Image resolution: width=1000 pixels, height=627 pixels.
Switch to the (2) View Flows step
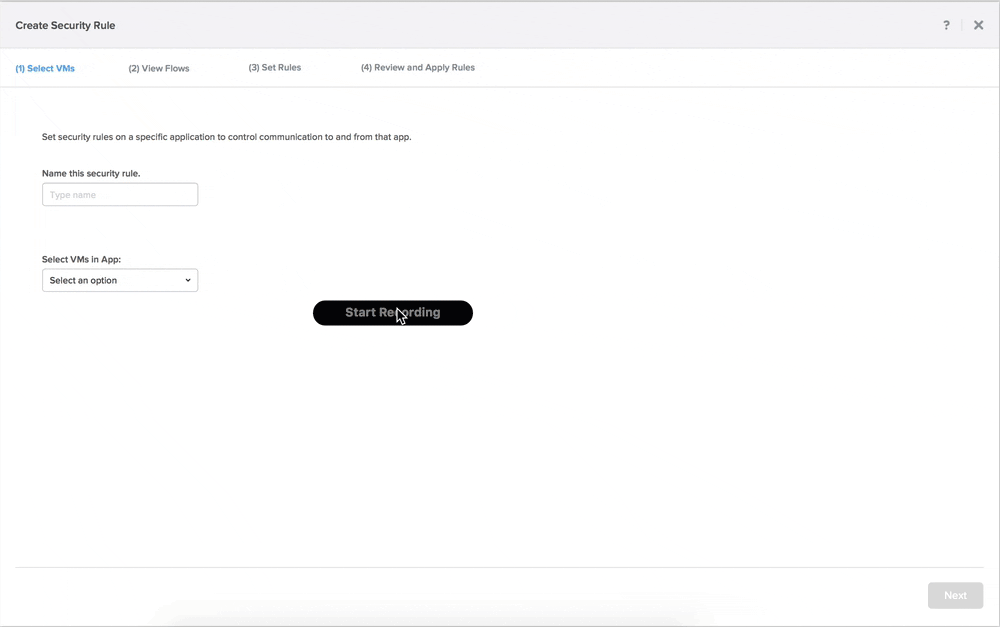[158, 68]
